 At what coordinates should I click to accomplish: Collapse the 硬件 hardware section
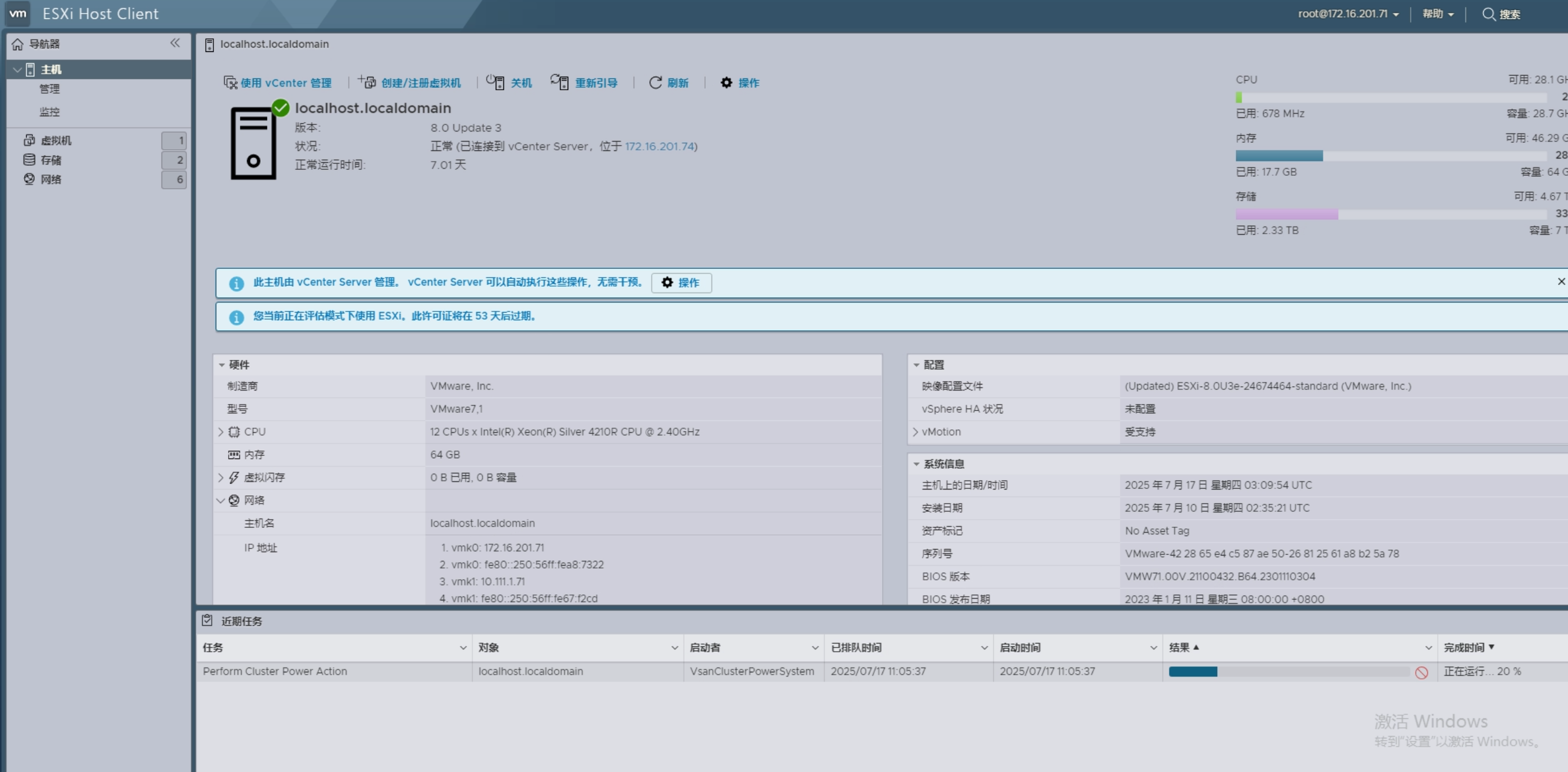(x=222, y=364)
